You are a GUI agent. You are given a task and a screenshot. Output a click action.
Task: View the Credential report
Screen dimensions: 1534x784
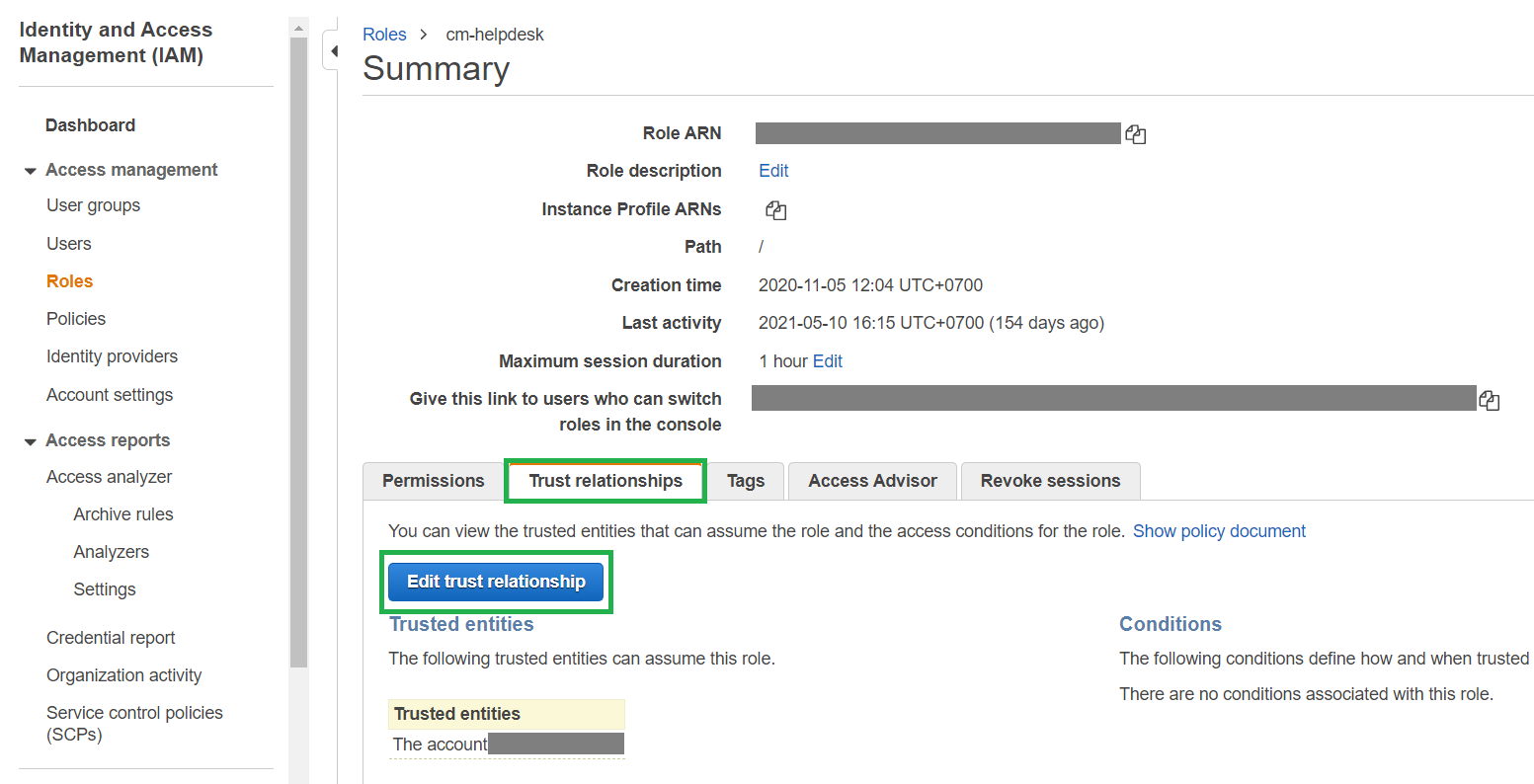111,637
